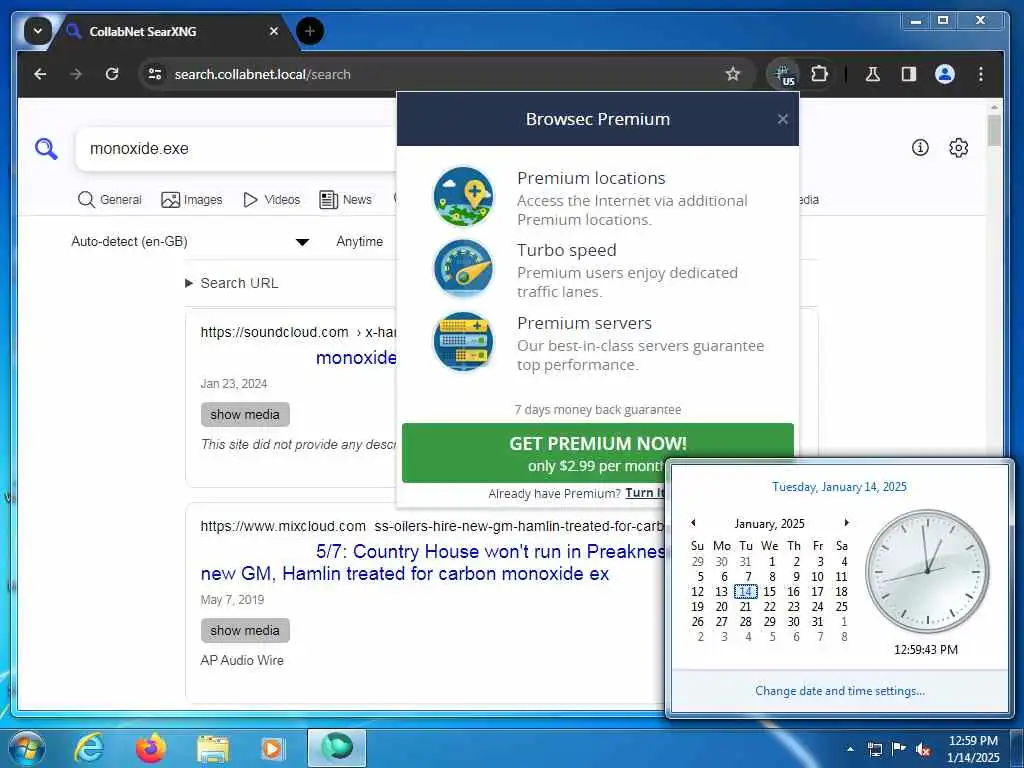Expand the Search URL section
This screenshot has height=768, width=1024.
click(x=232, y=283)
